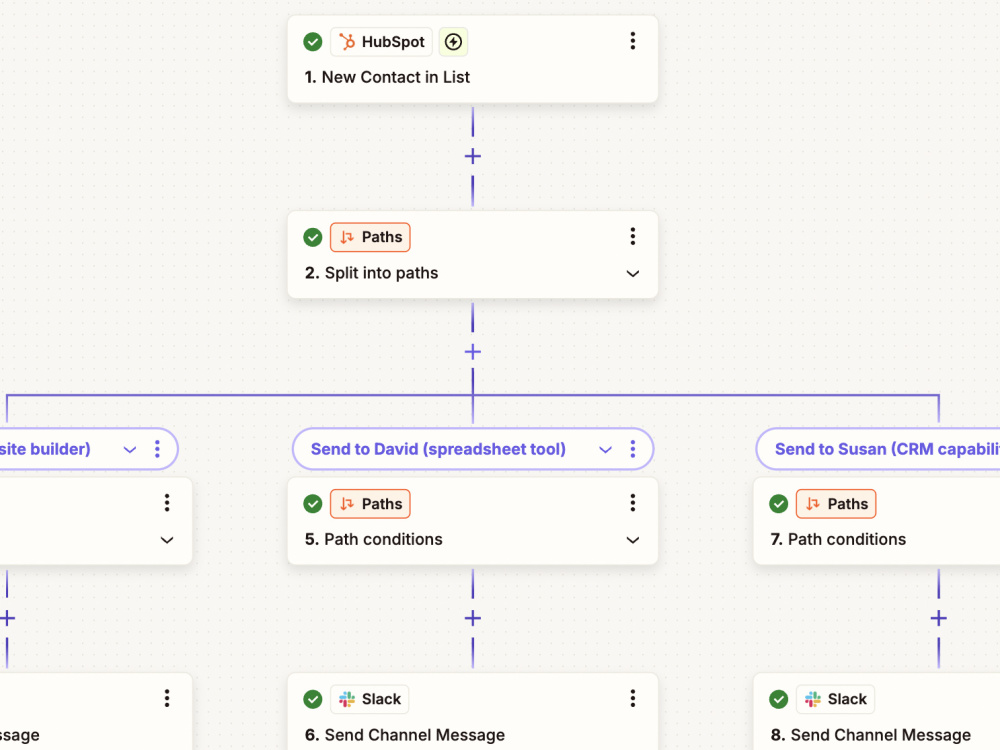Click Paths badge on step 2

(370, 237)
